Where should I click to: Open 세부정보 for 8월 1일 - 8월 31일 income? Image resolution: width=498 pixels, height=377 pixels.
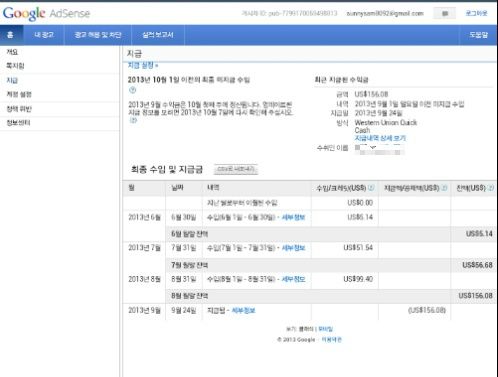point(293,279)
